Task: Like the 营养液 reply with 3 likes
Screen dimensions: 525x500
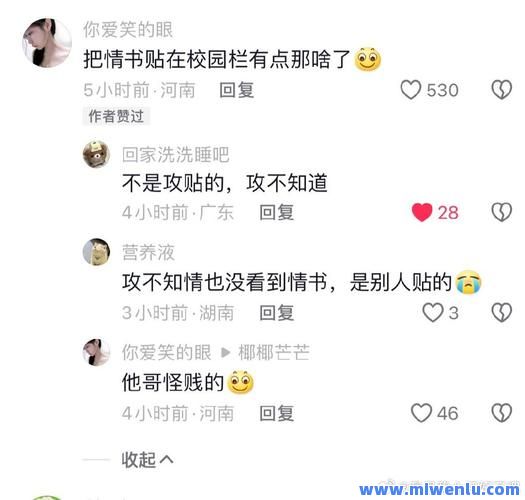Action: pyautogui.click(x=433, y=312)
